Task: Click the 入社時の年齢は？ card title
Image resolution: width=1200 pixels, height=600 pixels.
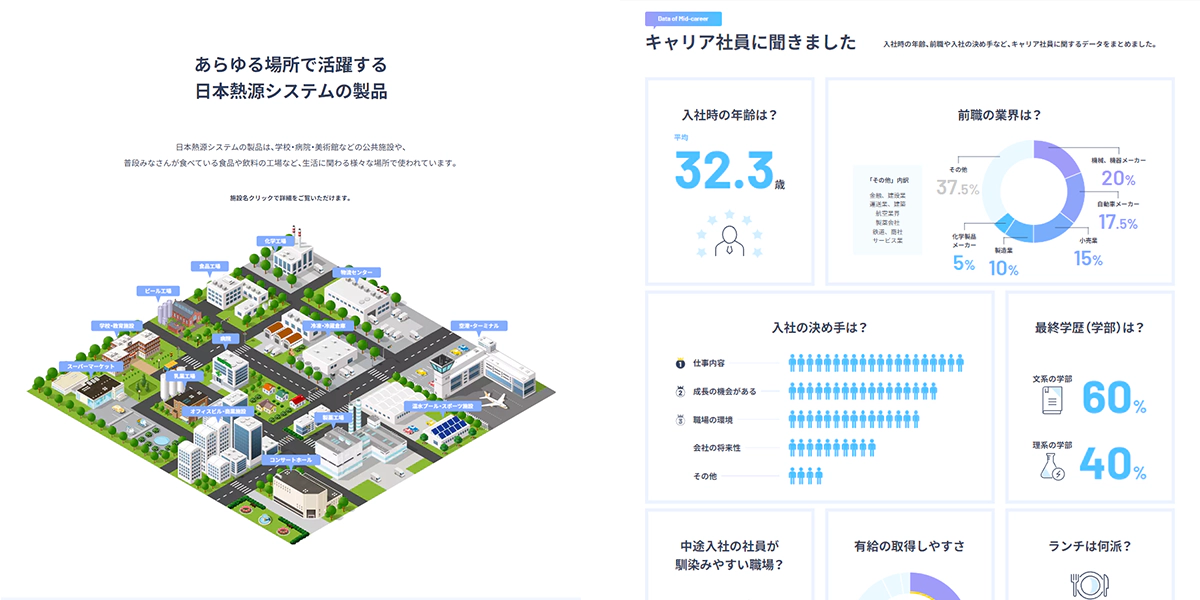Action: (729, 115)
